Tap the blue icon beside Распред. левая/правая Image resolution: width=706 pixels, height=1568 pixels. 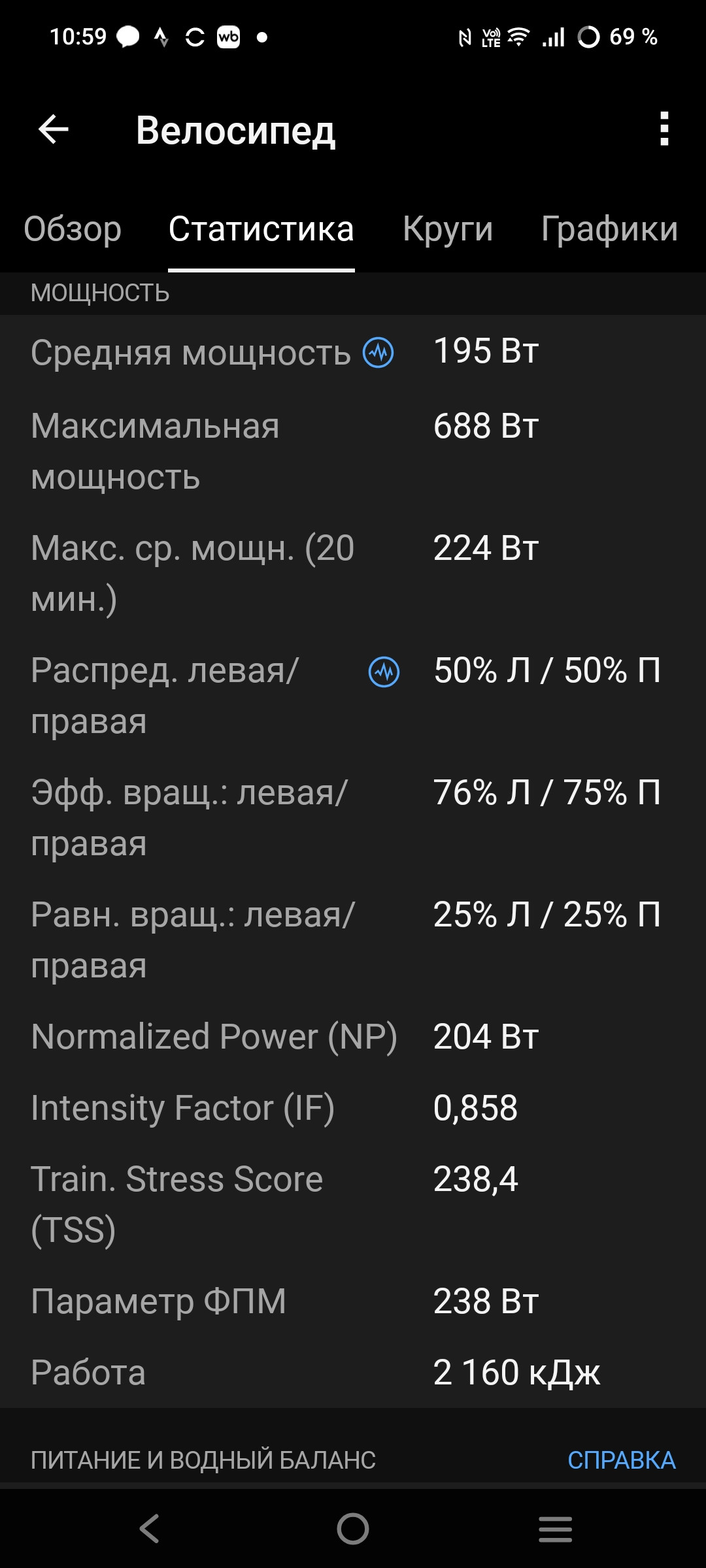(x=384, y=672)
